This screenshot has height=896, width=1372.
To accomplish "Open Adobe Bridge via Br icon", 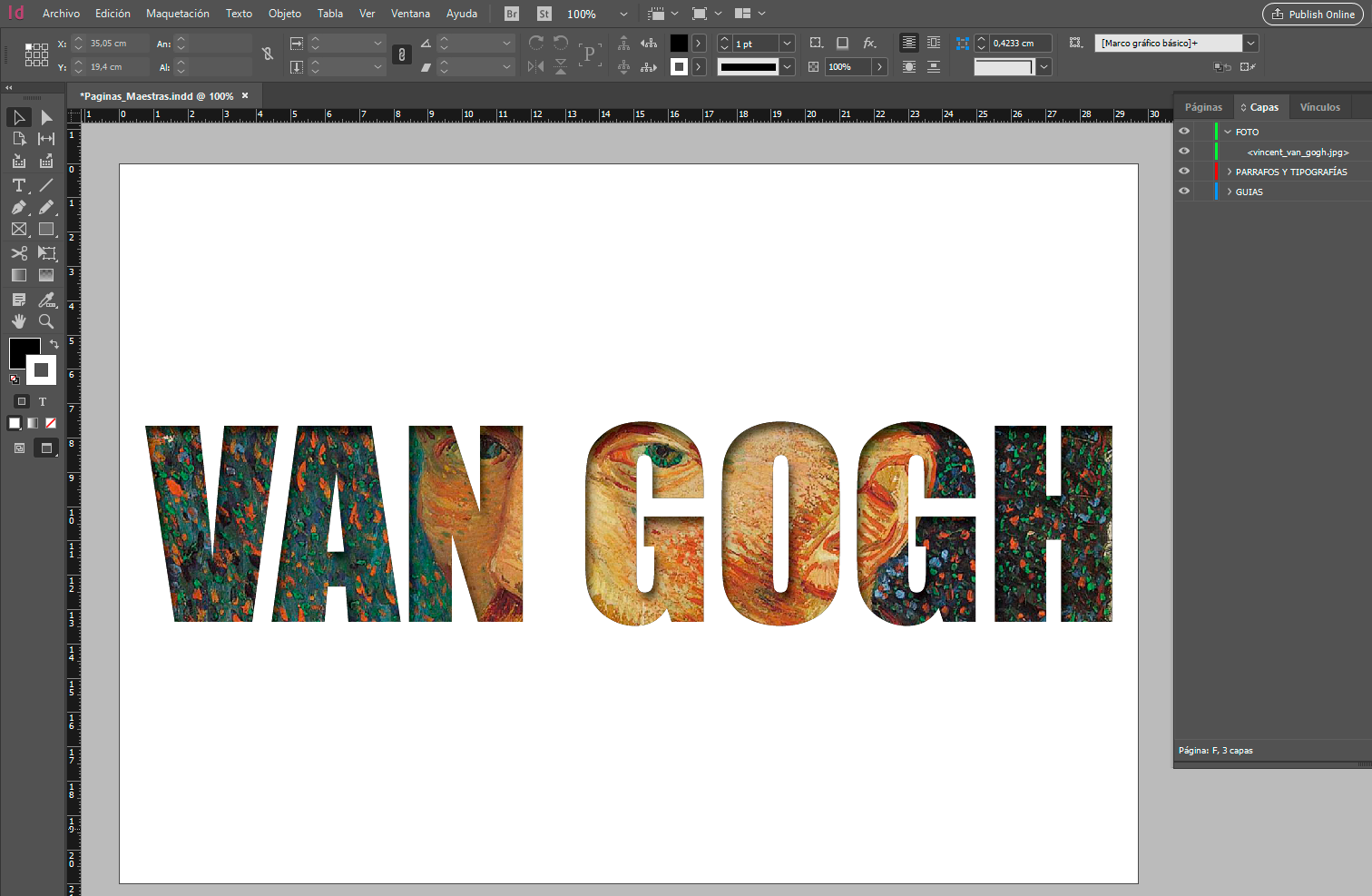I will (510, 14).
